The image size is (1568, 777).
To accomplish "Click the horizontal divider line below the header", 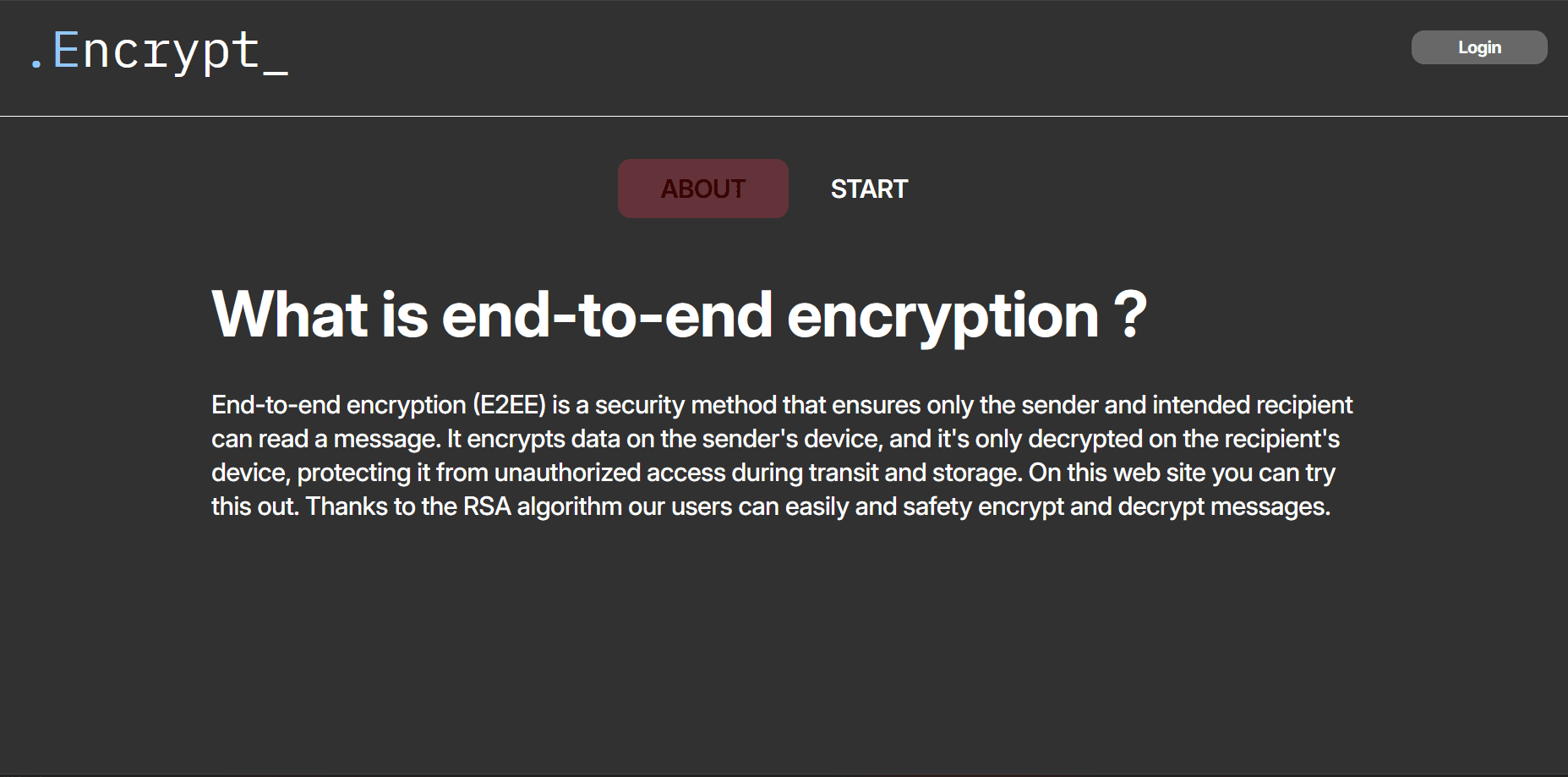I will 784,116.
